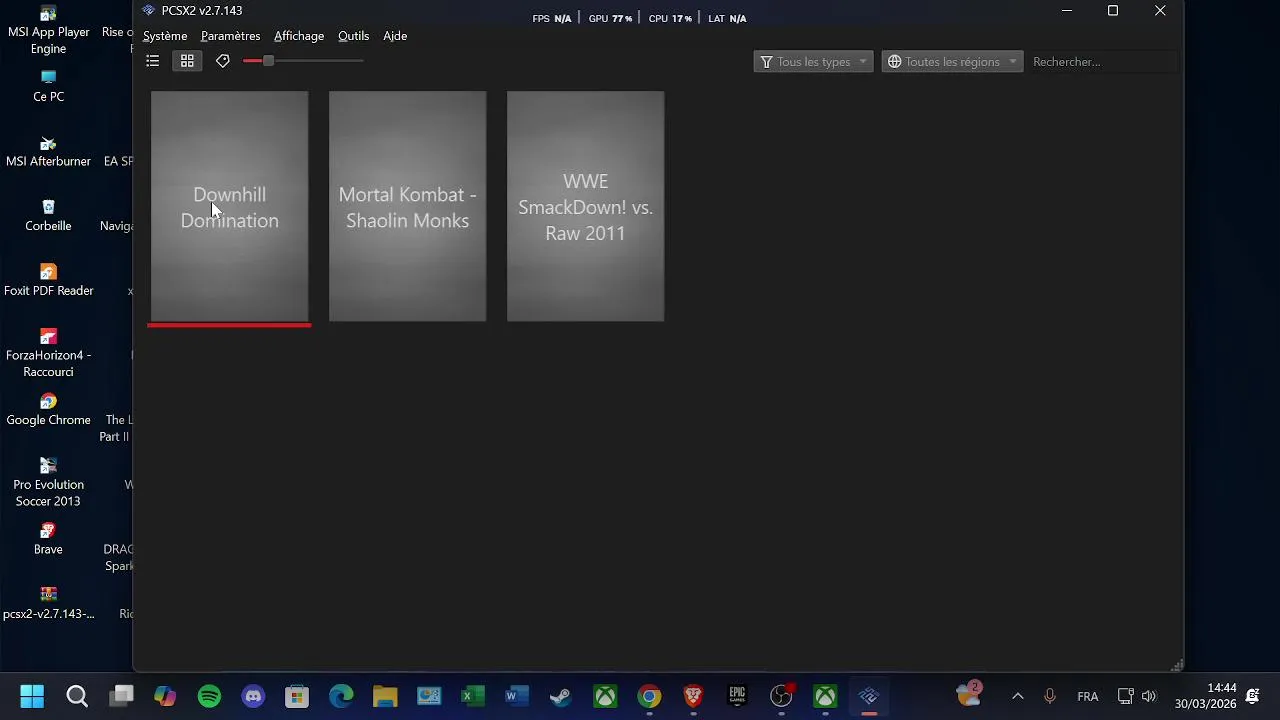Click the microphone tray icon
Image resolution: width=1280 pixels, height=720 pixels.
click(1050, 696)
